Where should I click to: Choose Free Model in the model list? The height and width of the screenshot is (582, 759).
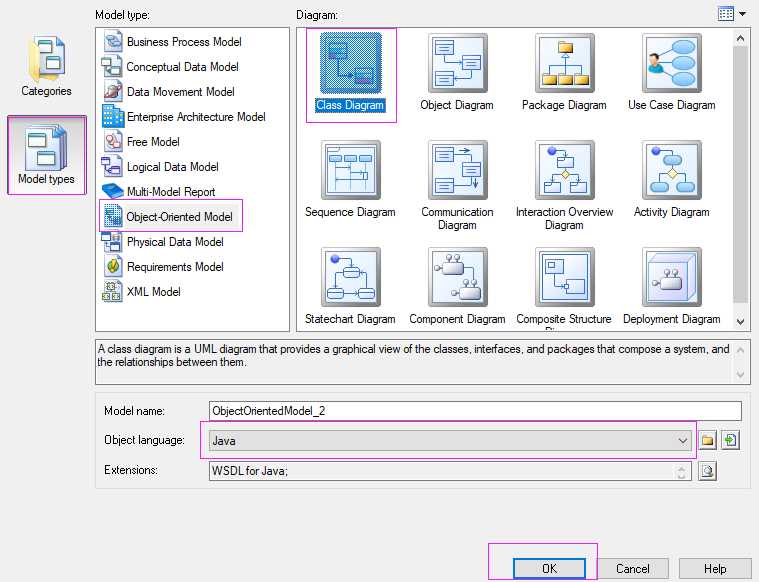(141, 142)
